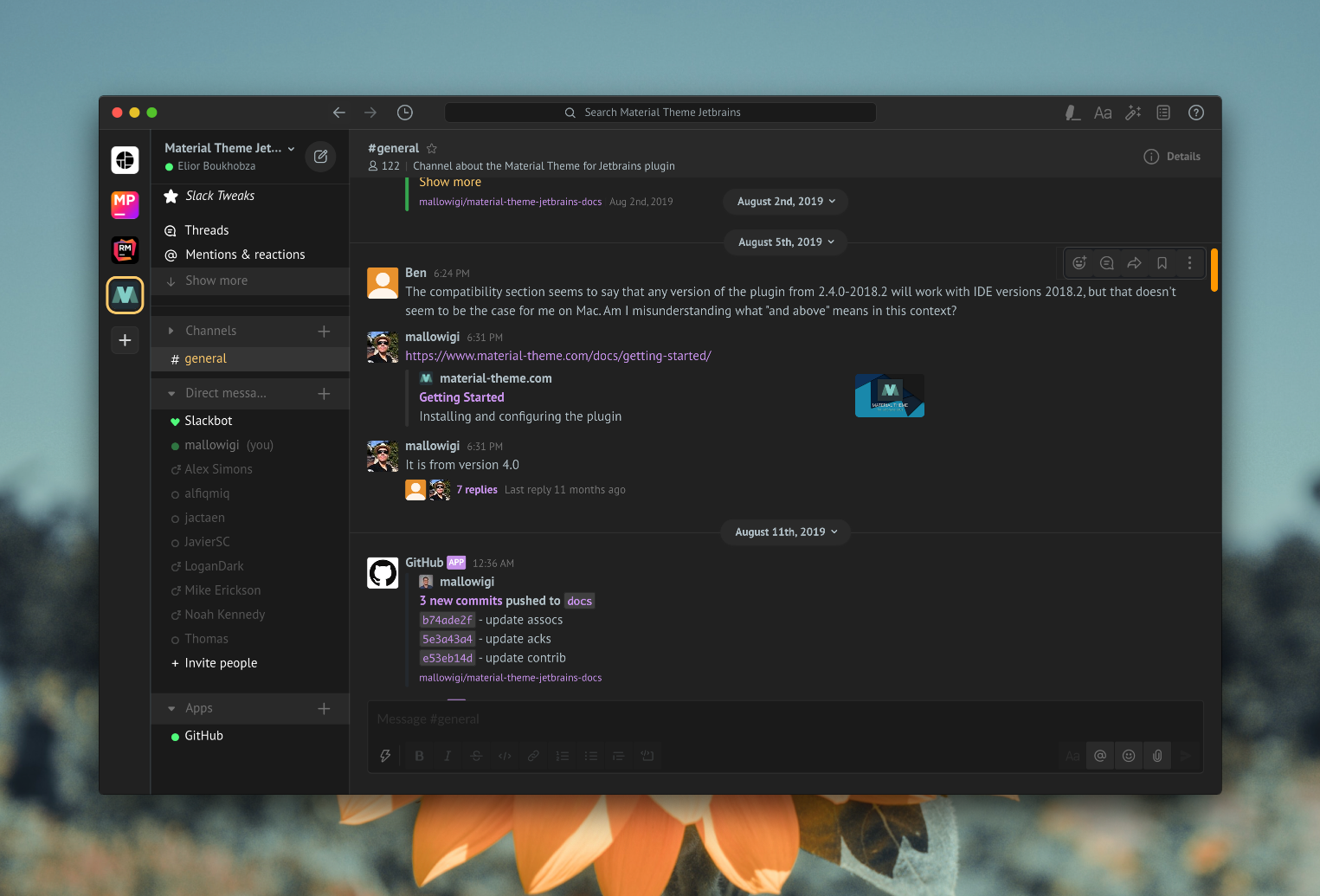Compose a new message with pencil icon

[x=320, y=157]
